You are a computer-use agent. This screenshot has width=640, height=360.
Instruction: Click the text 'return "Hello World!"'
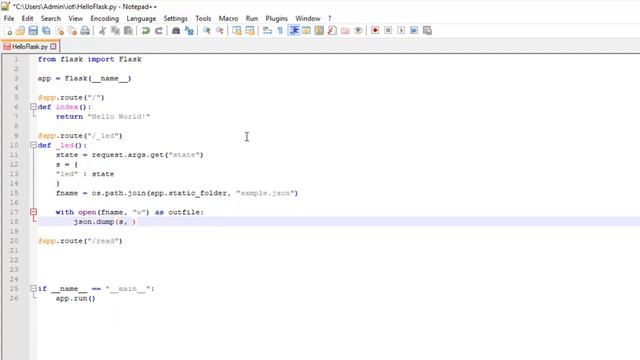pyautogui.click(x=103, y=116)
